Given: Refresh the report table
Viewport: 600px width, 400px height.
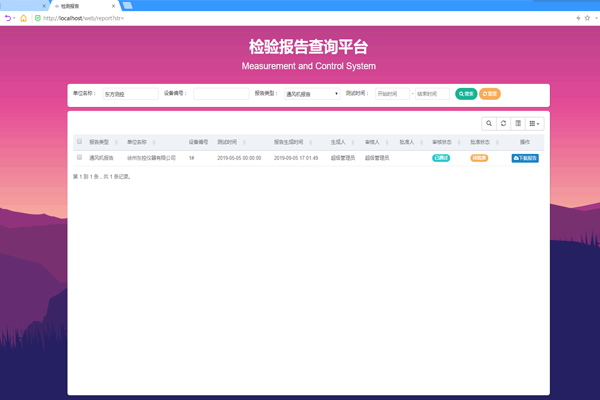Looking at the screenshot, I should click(x=504, y=124).
